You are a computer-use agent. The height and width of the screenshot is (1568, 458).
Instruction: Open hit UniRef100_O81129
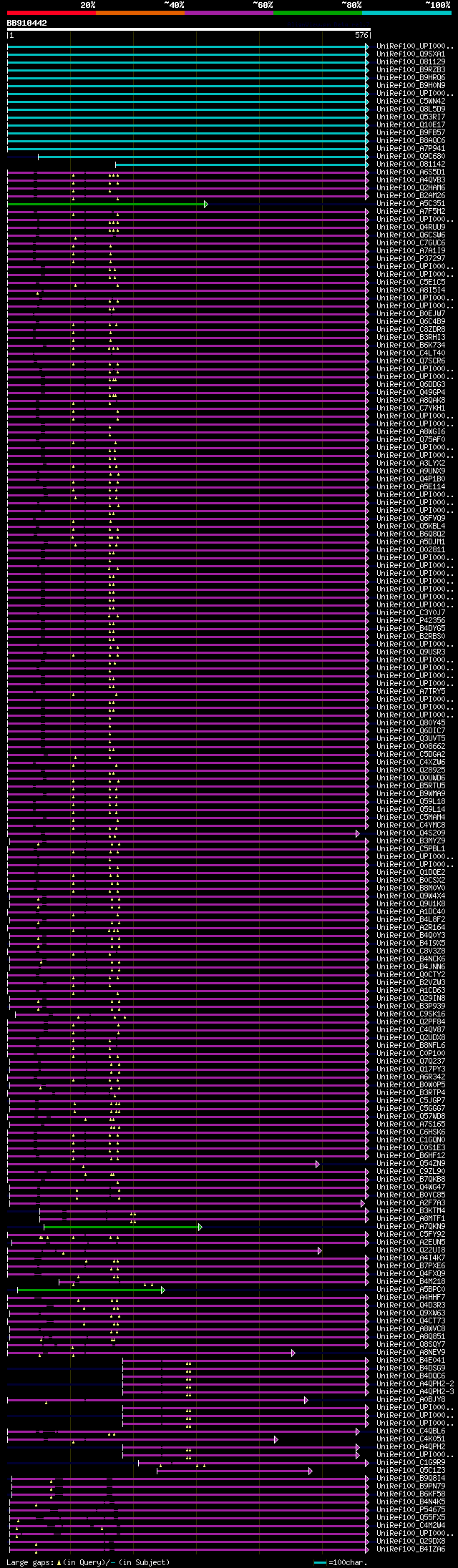tap(411, 62)
